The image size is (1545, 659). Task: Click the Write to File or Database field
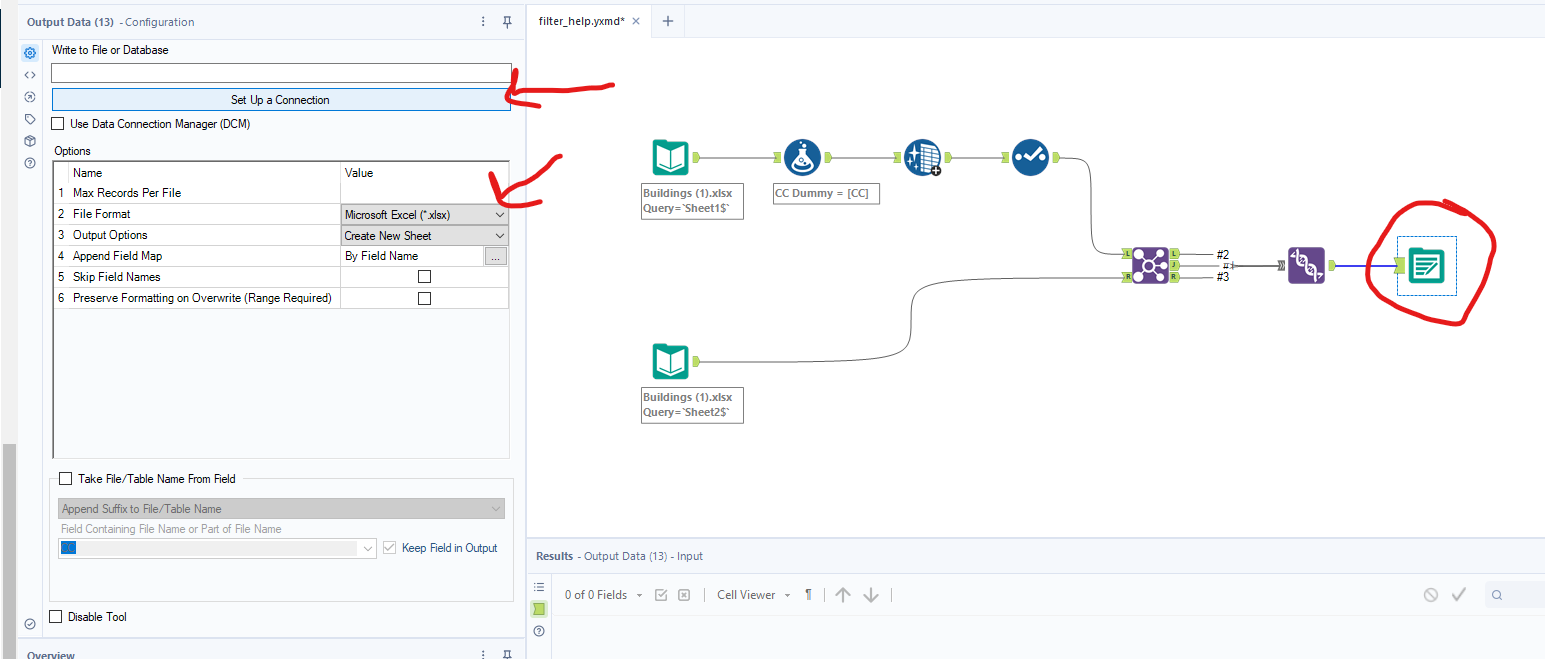[x=281, y=72]
